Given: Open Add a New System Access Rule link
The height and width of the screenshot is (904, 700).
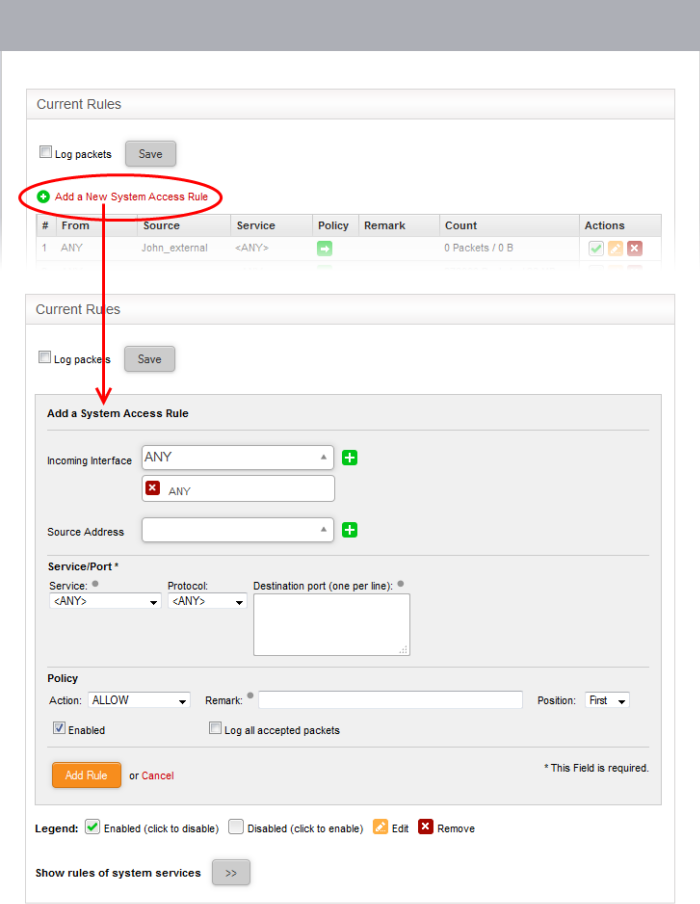Looking at the screenshot, I should click(x=131, y=197).
